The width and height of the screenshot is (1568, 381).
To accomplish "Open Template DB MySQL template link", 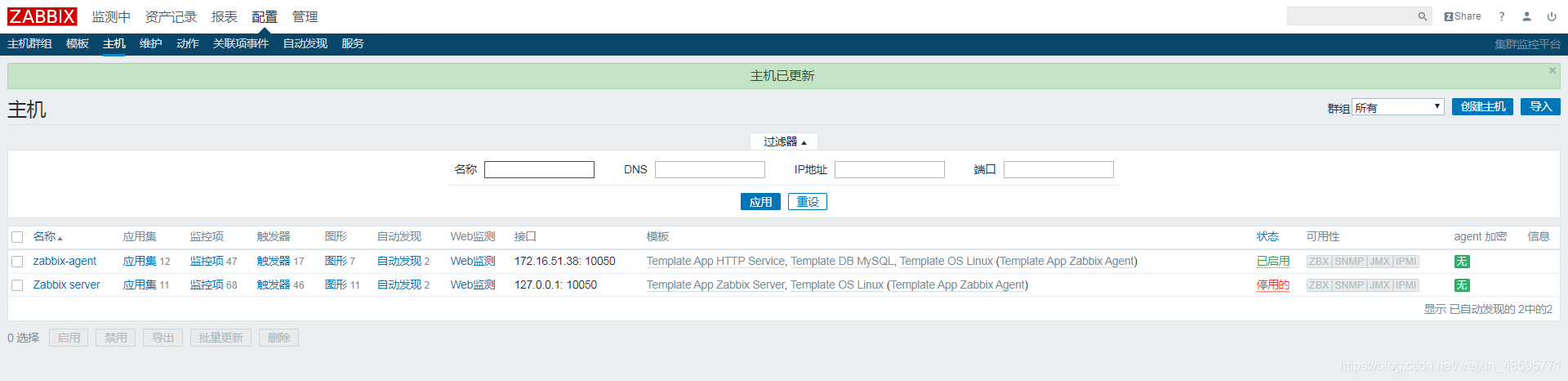I will (842, 262).
